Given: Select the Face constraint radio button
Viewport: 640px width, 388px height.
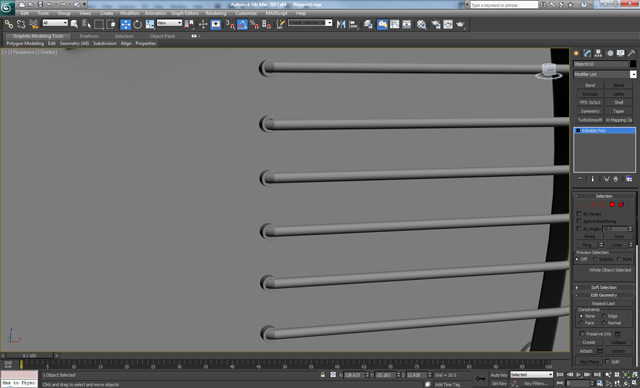Looking at the screenshot, I should click(x=581, y=323).
